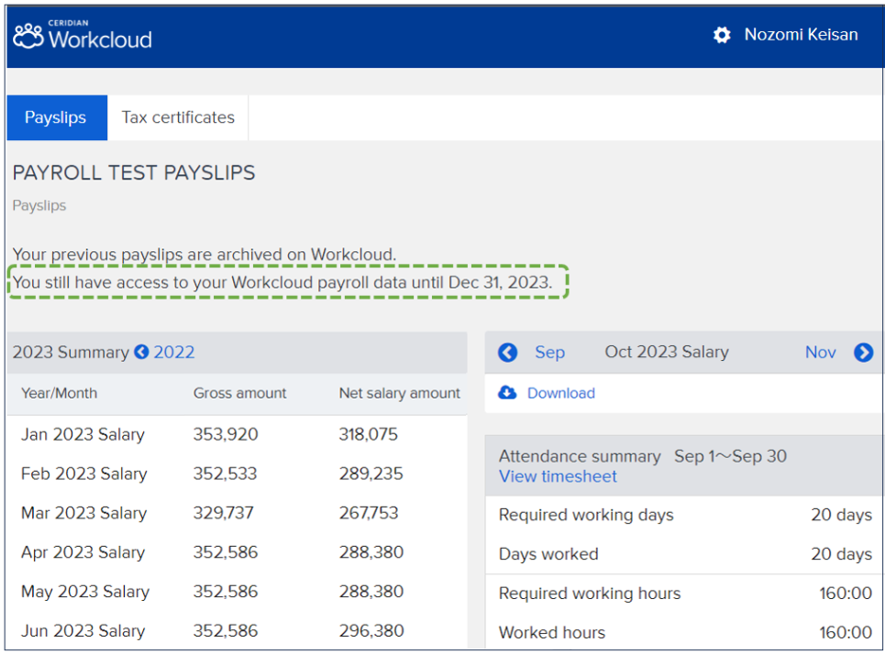Select the Apr 2023 Salary row

(x=83, y=552)
